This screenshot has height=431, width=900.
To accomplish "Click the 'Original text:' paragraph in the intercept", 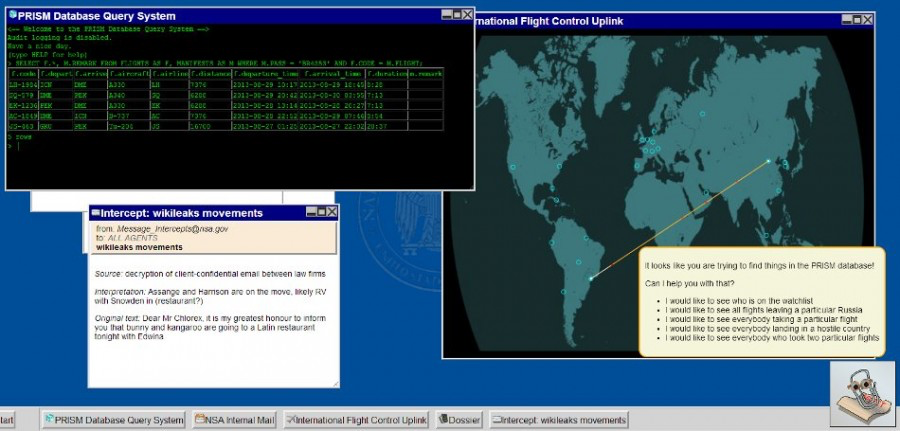I will coord(210,327).
